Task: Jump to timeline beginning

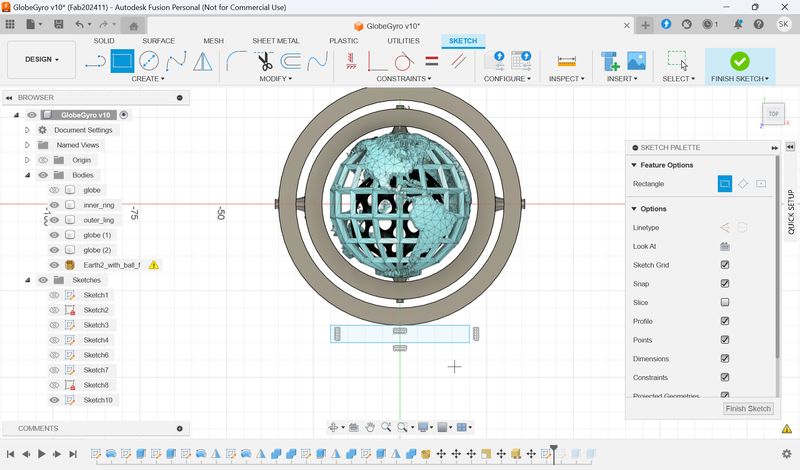Action: point(10,454)
